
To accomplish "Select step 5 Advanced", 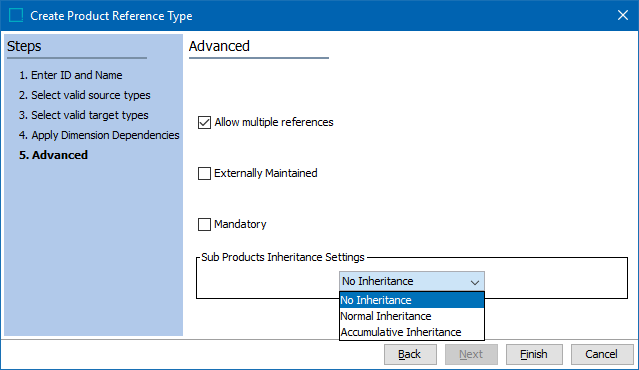I will (53, 155).
